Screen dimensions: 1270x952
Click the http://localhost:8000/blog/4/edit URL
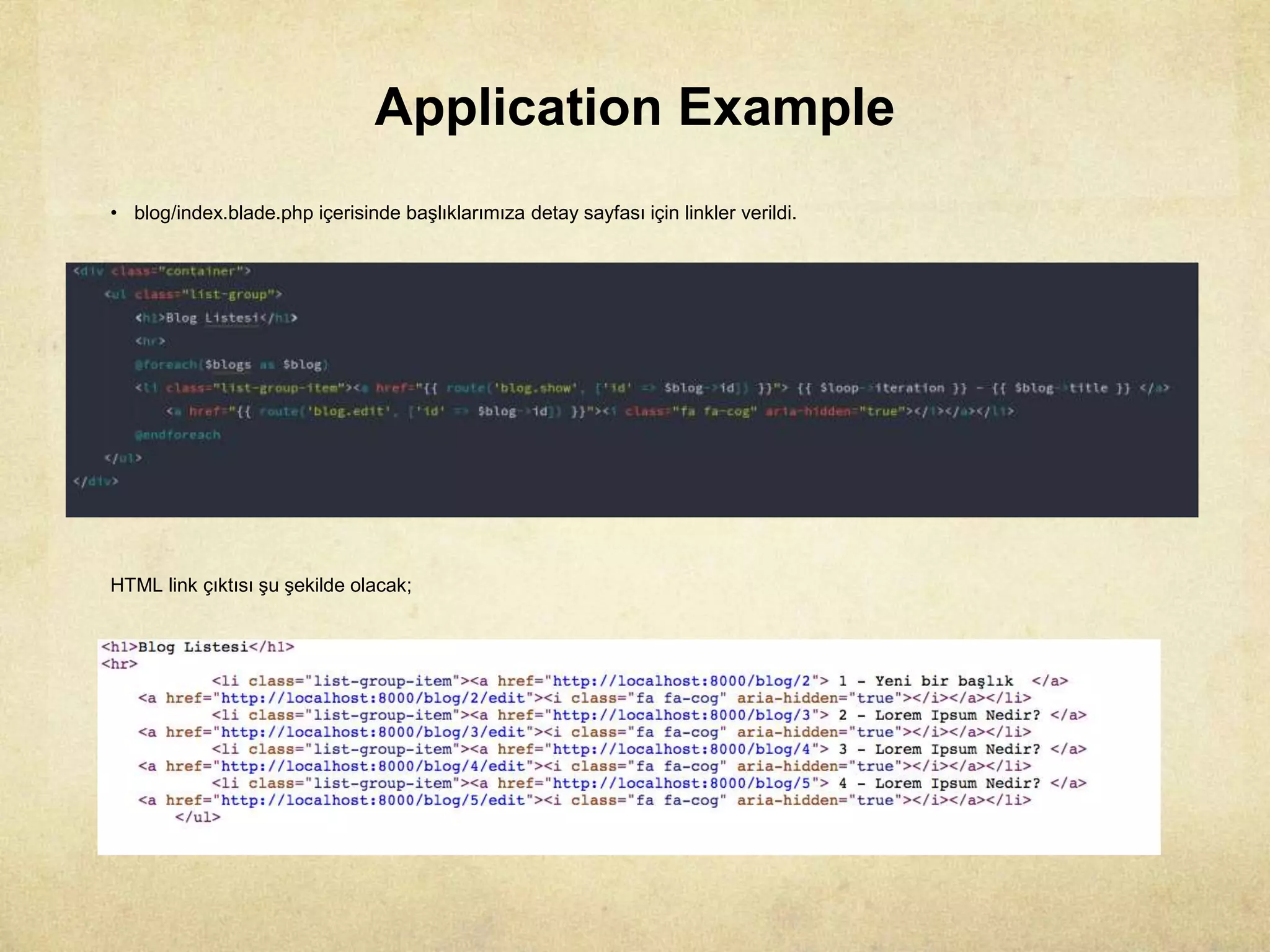pos(373,766)
